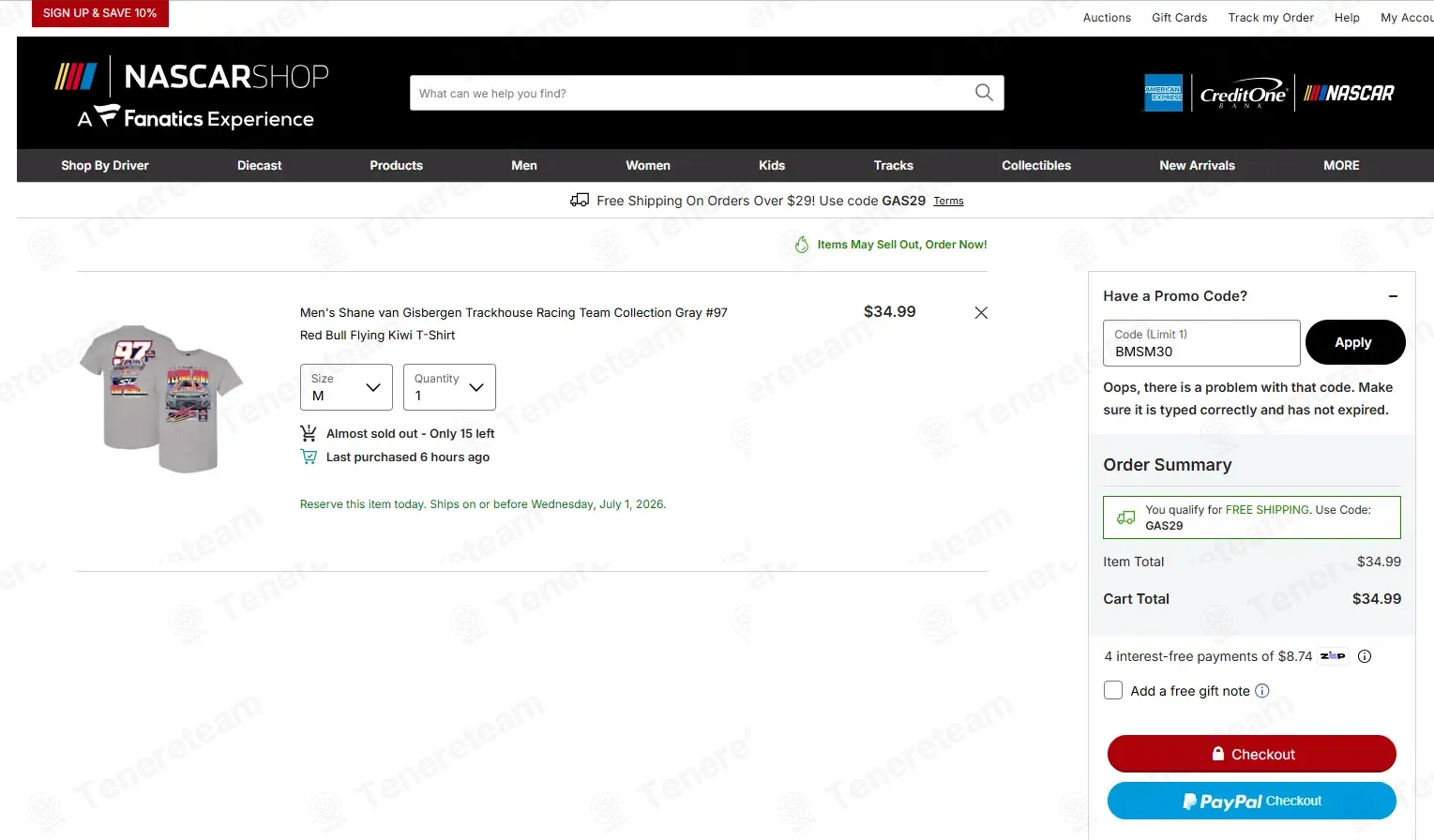This screenshot has width=1434, height=840.
Task: Click the Zip payment logo
Action: 1333,656
